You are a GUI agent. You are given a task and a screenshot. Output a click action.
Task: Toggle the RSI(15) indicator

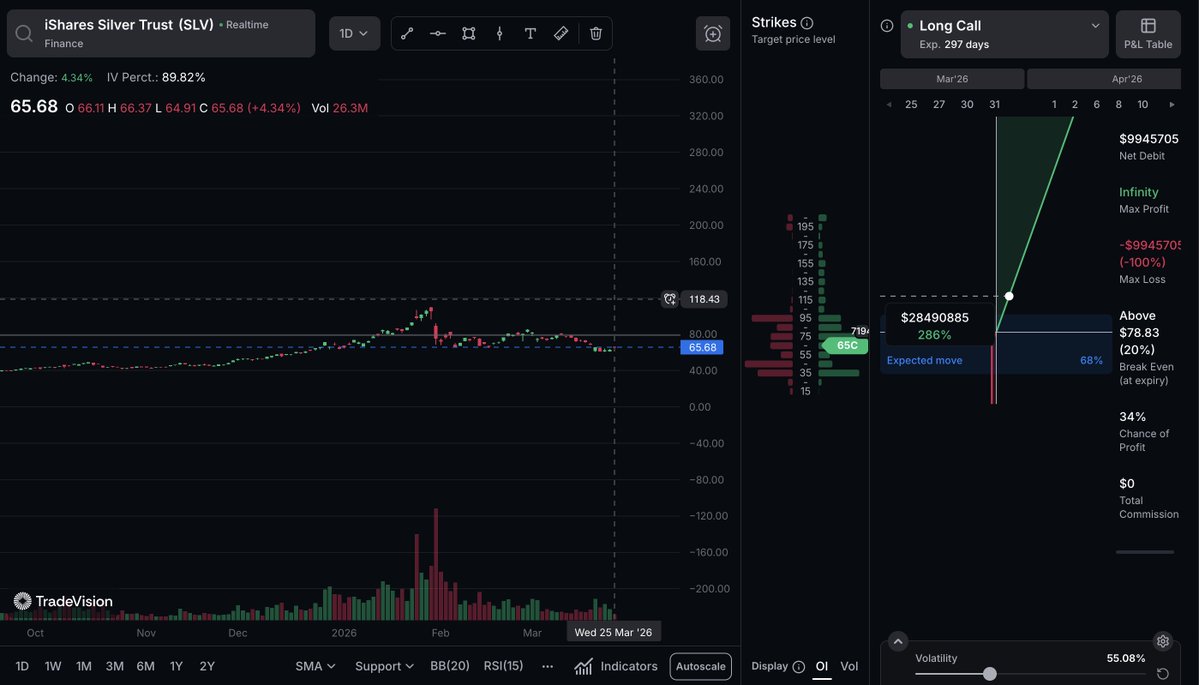[503, 666]
